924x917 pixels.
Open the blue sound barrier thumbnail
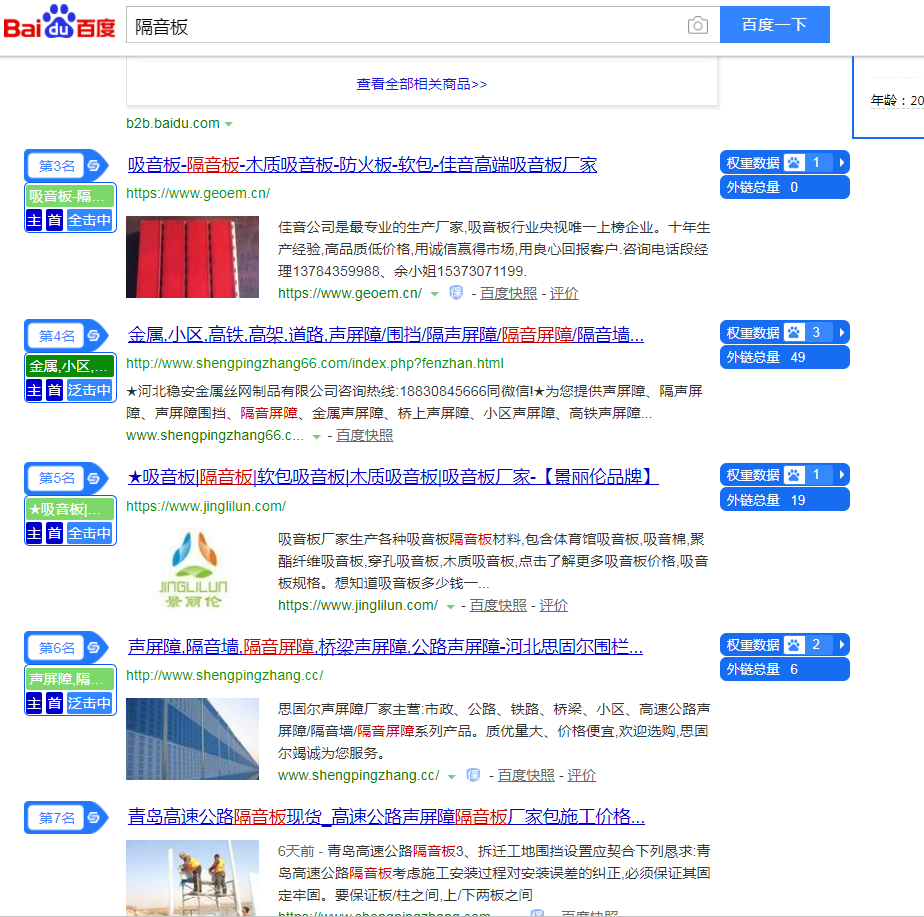coord(192,739)
